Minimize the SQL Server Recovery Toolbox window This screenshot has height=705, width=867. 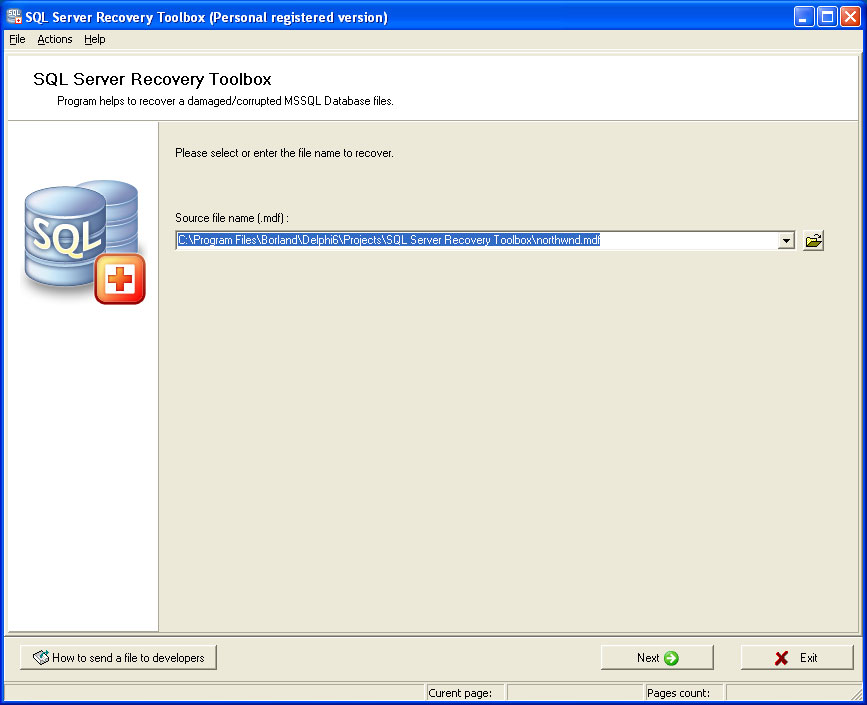(x=804, y=17)
